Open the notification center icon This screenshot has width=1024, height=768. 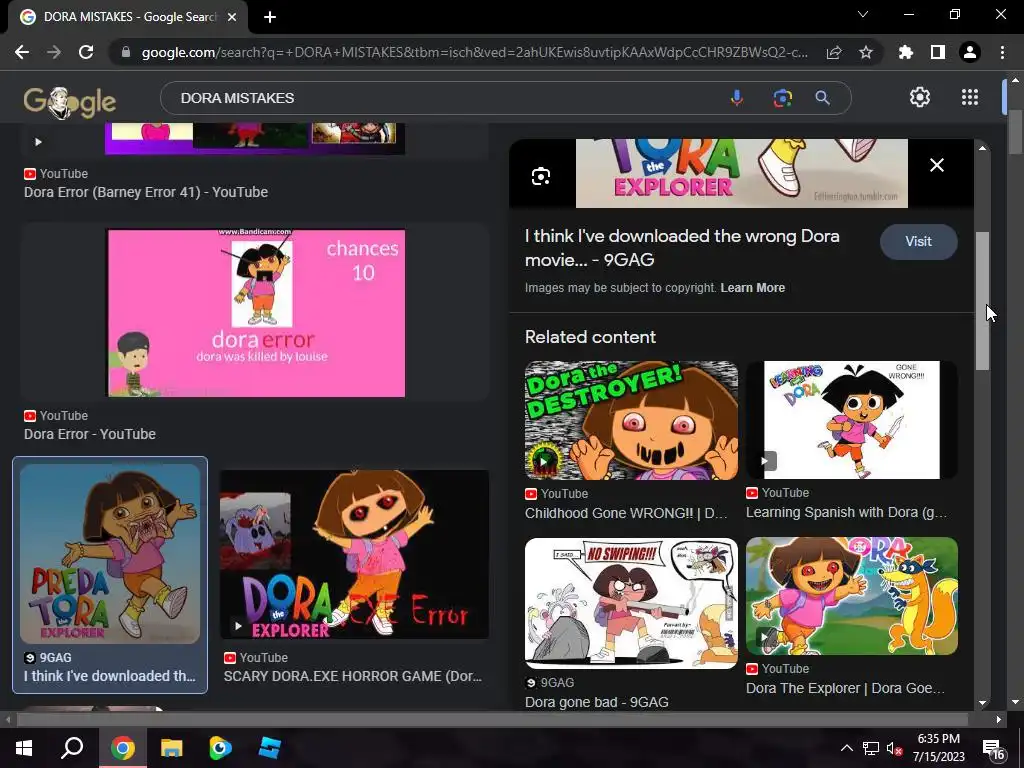(x=994, y=750)
